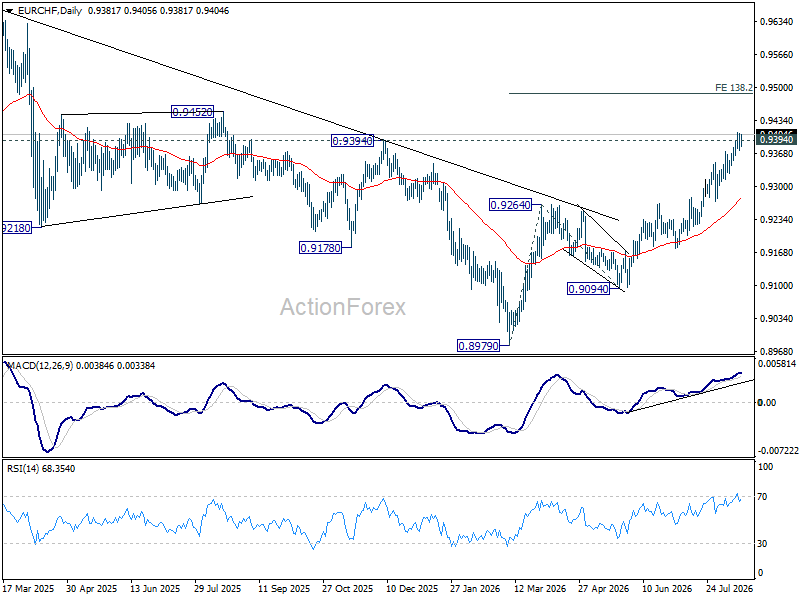The image size is (800, 600).
Task: Select the RSI oversold level 30
Action: tap(762, 544)
